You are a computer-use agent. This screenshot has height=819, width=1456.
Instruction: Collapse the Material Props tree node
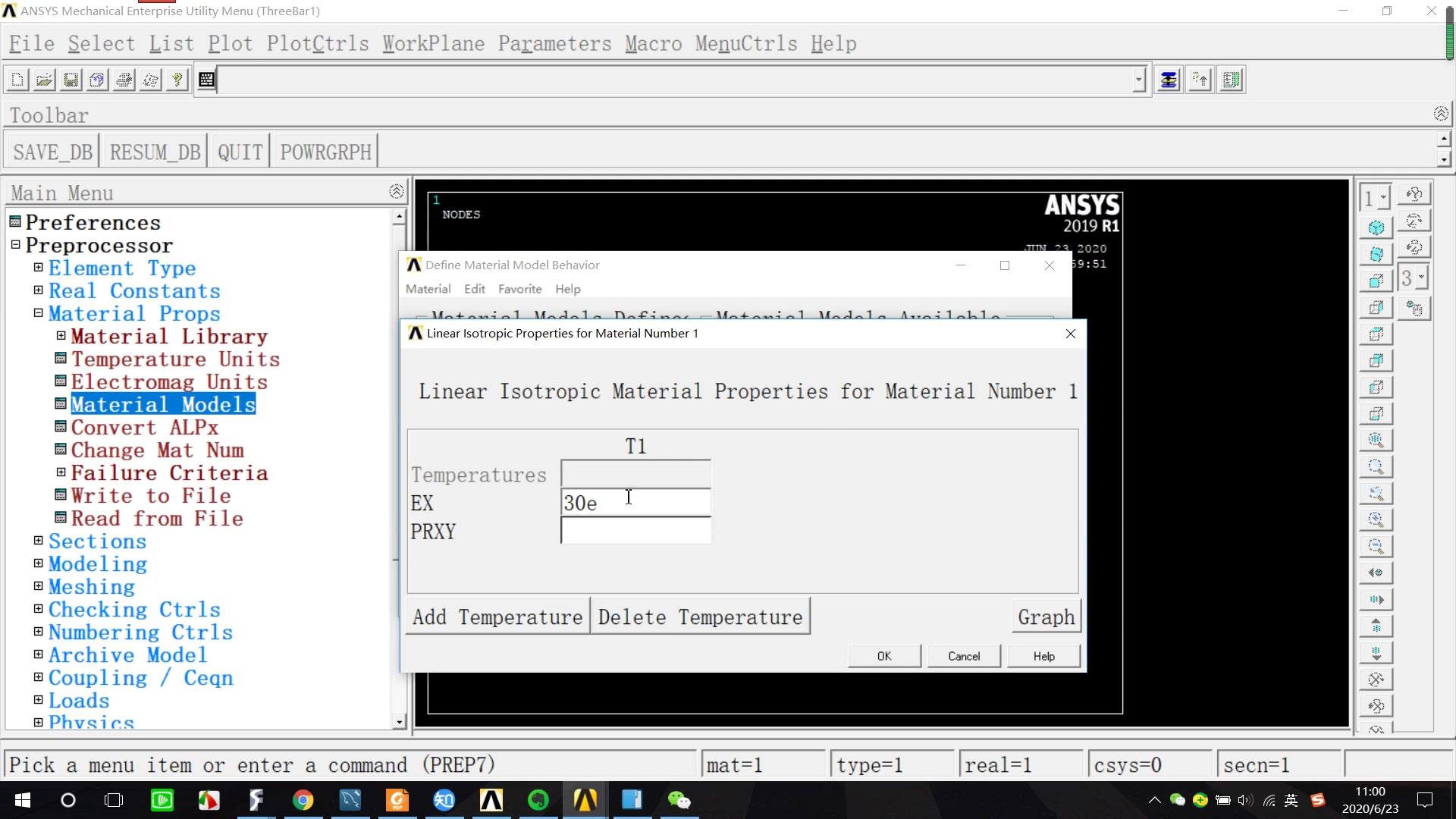(x=38, y=312)
